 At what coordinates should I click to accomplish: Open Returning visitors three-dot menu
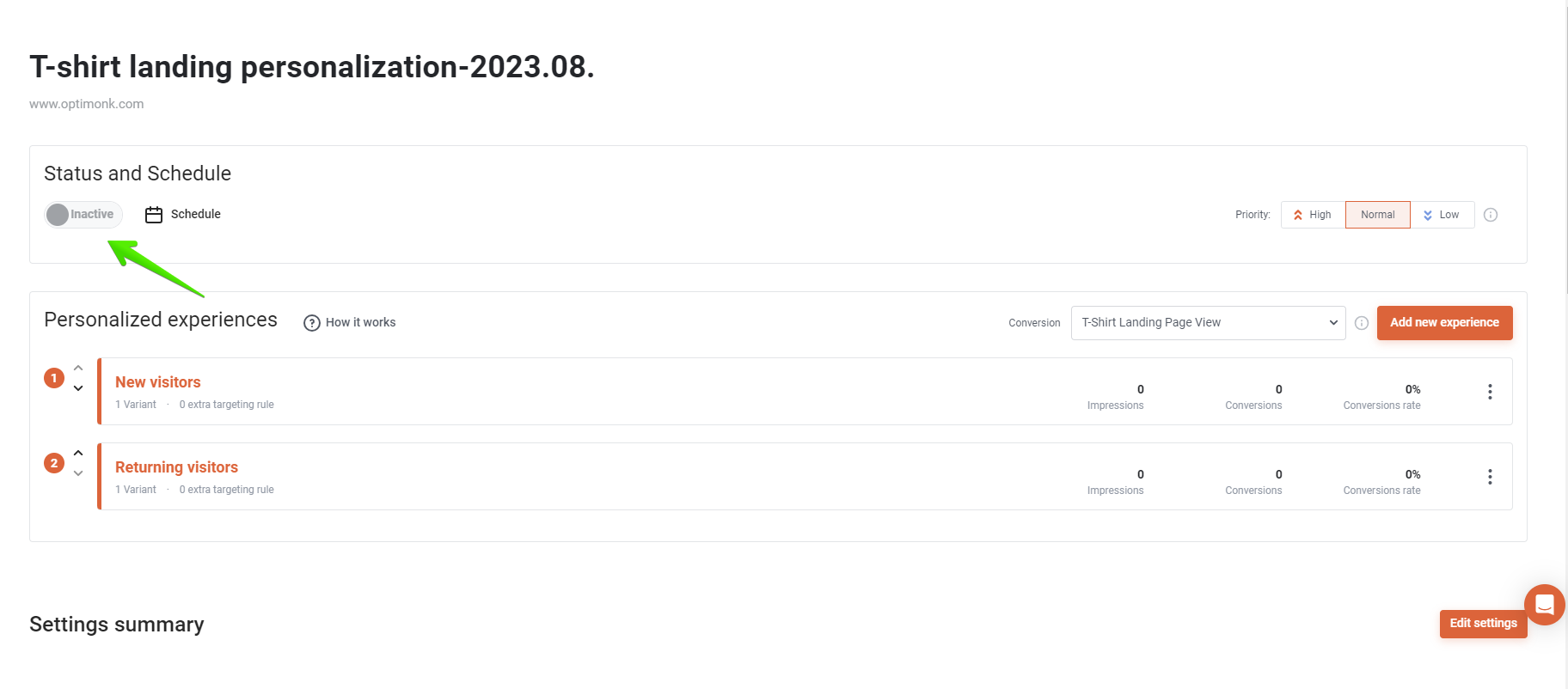tap(1490, 477)
